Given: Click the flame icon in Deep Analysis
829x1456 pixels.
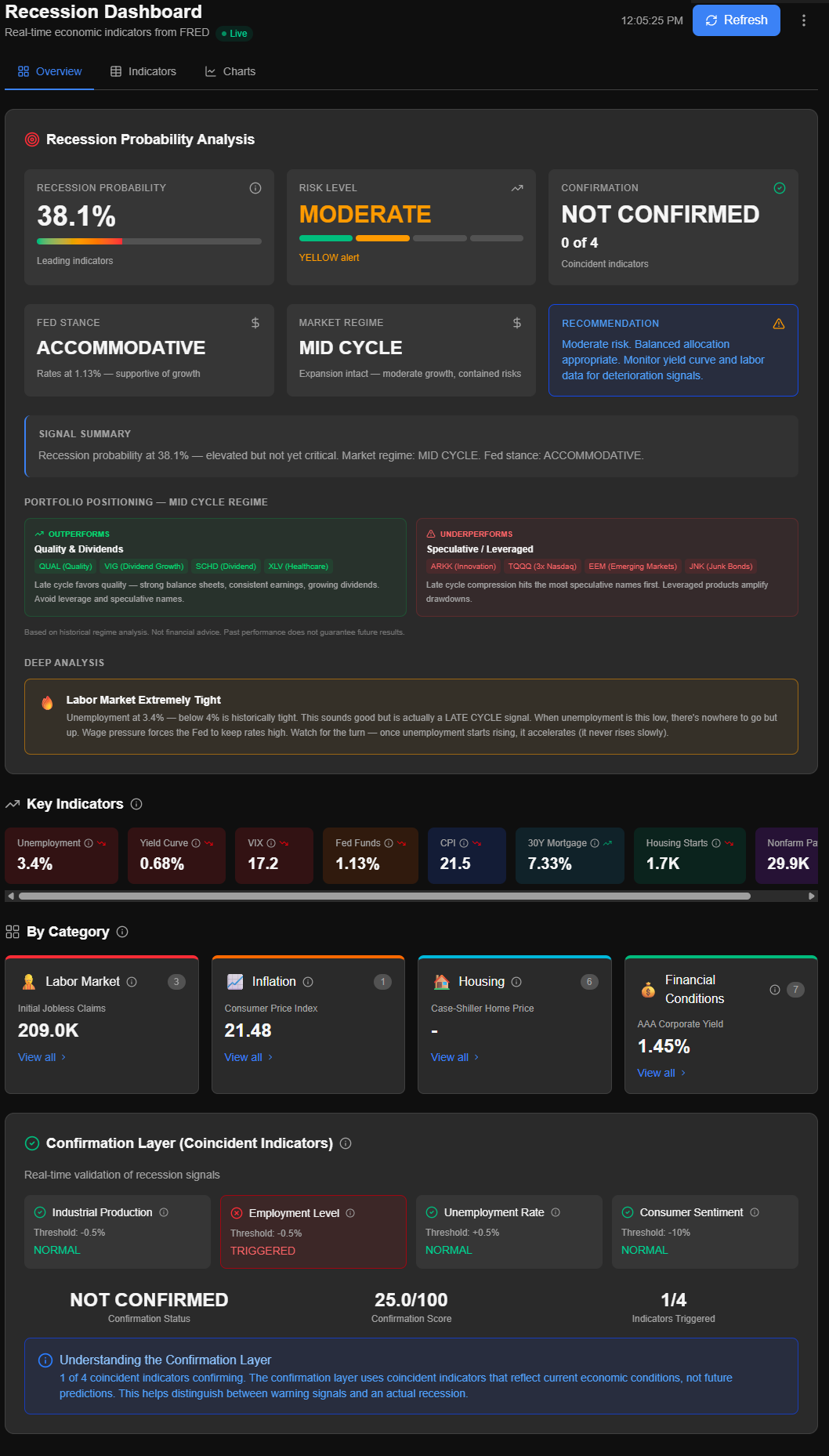Looking at the screenshot, I should click(48, 702).
